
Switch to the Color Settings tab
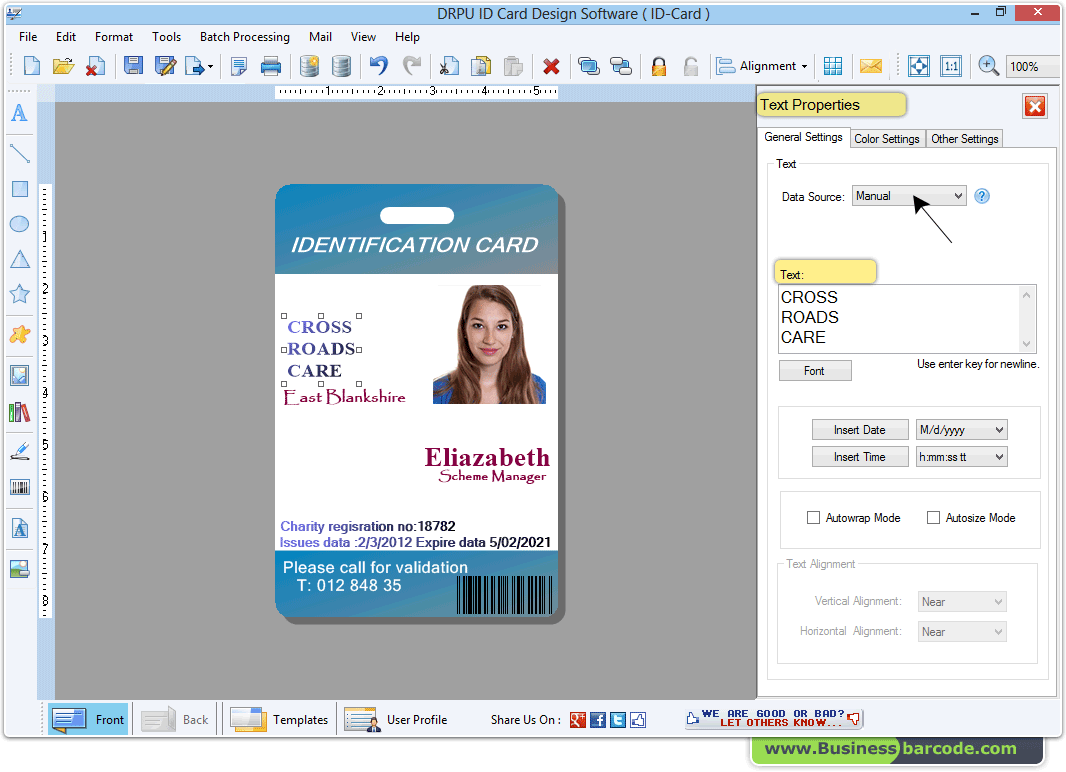click(886, 138)
